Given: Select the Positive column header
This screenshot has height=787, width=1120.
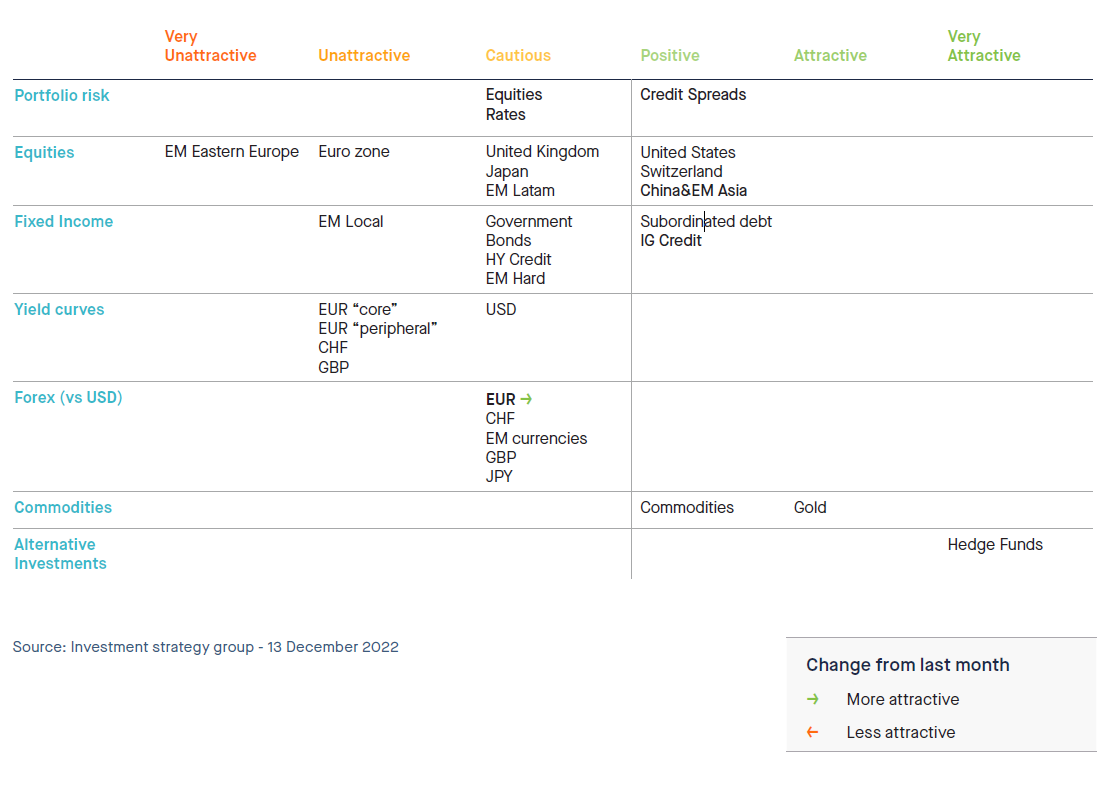Looking at the screenshot, I should pyautogui.click(x=669, y=56).
